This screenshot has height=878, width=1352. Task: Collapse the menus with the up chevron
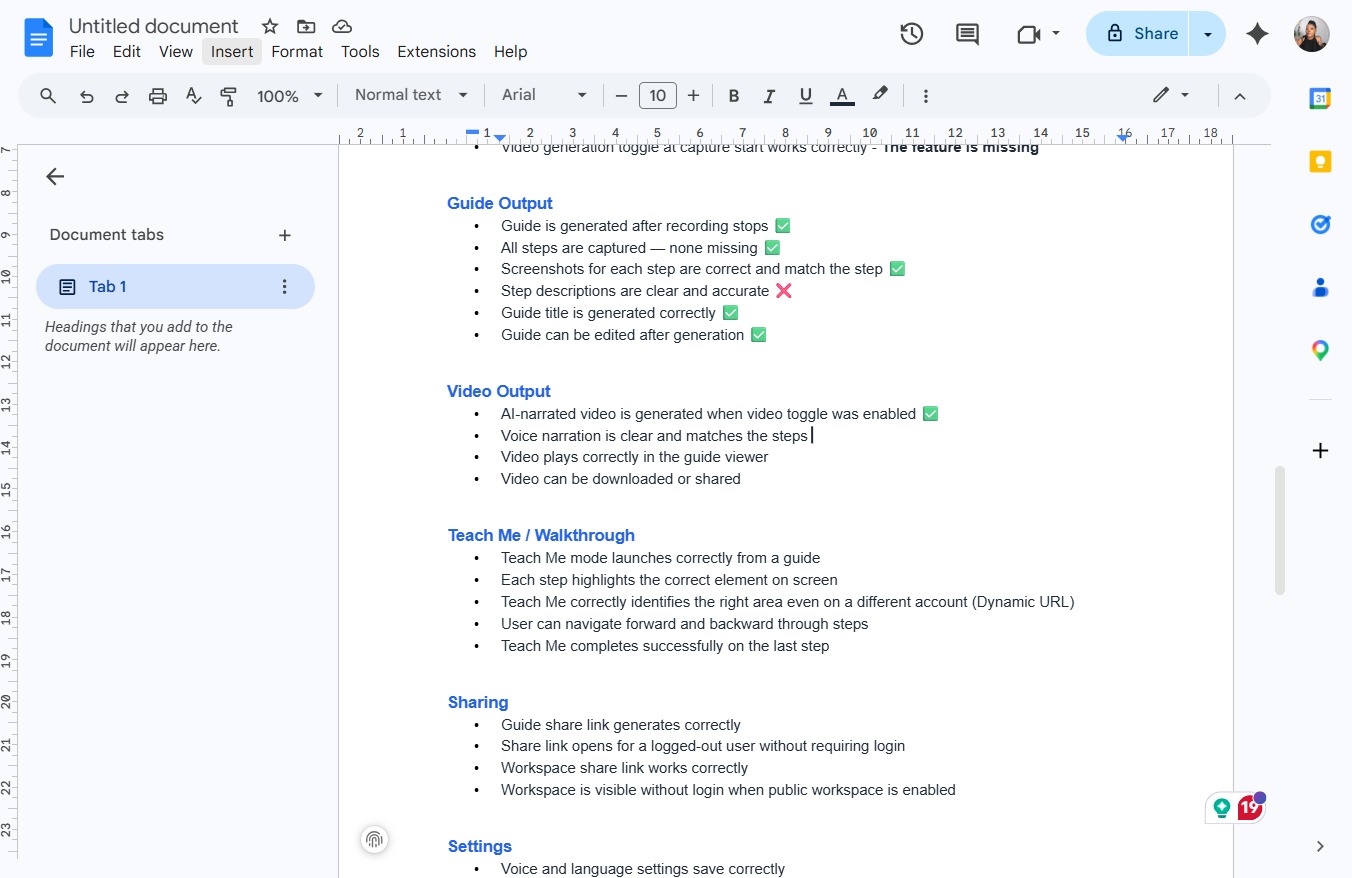[1240, 96]
